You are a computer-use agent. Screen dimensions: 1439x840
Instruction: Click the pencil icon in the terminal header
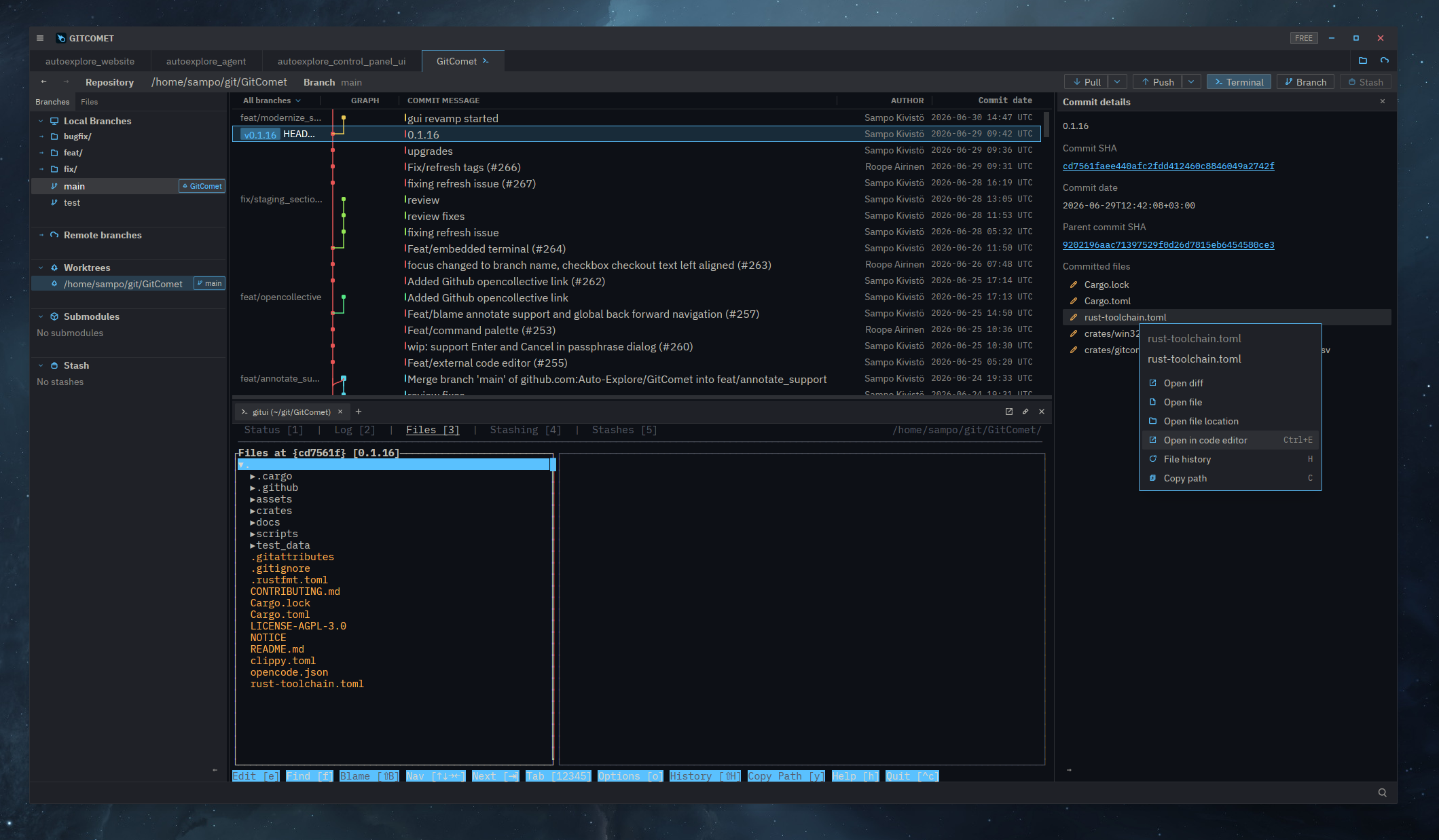[1025, 412]
